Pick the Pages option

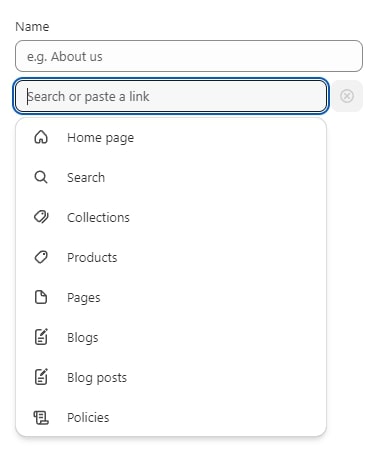[x=171, y=297]
